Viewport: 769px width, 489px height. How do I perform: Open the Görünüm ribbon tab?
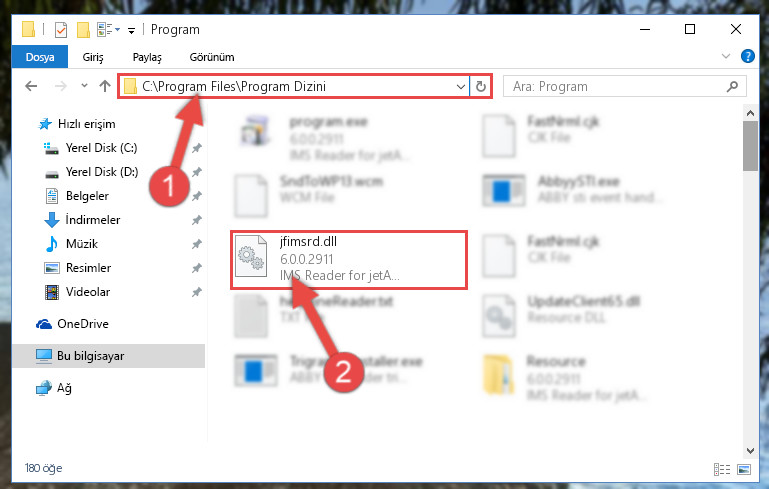click(x=212, y=57)
